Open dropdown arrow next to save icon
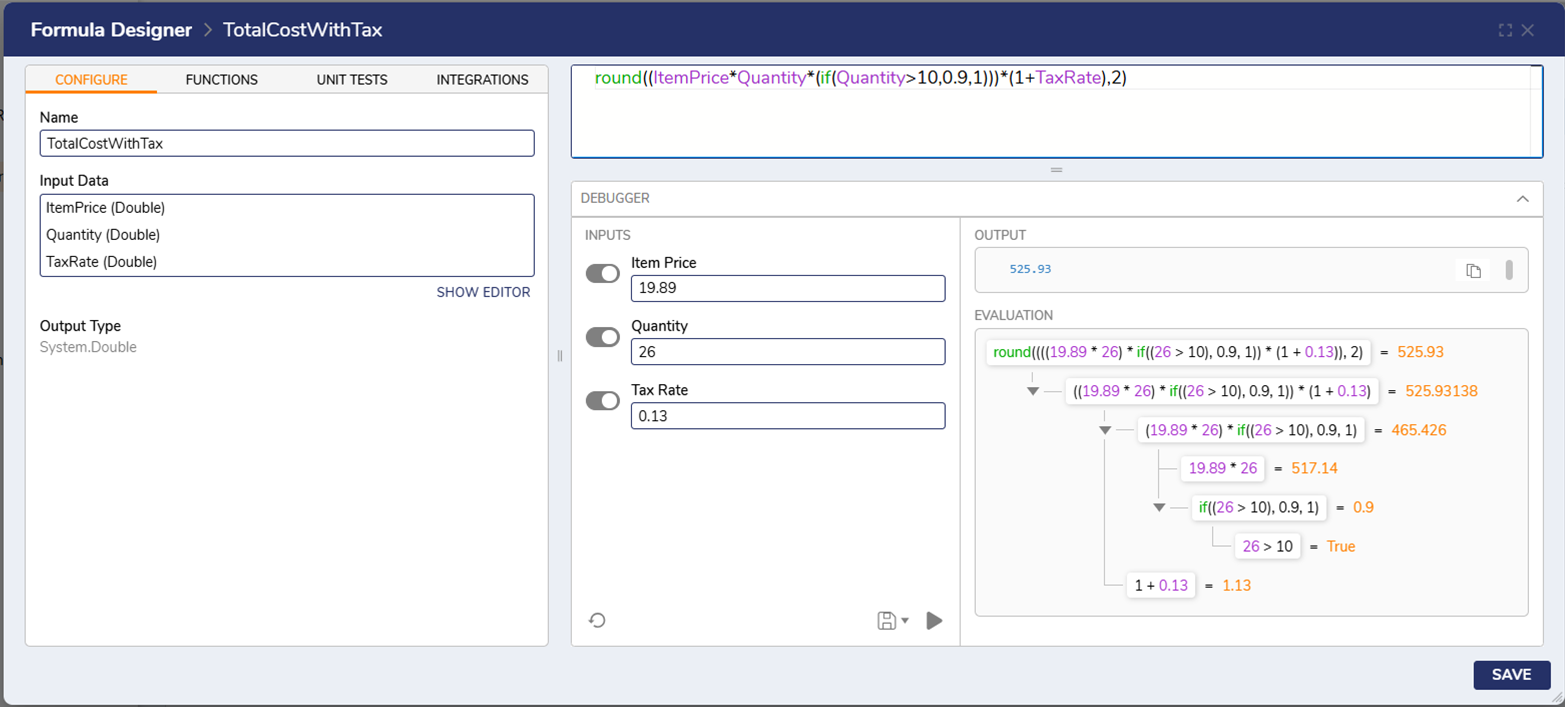Screen dimensions: 1565x707 (905, 621)
